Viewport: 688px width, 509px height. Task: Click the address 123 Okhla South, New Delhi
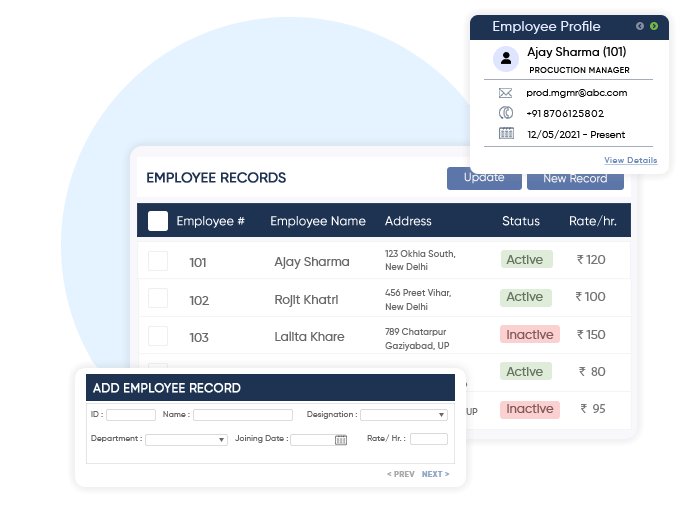coord(420,260)
